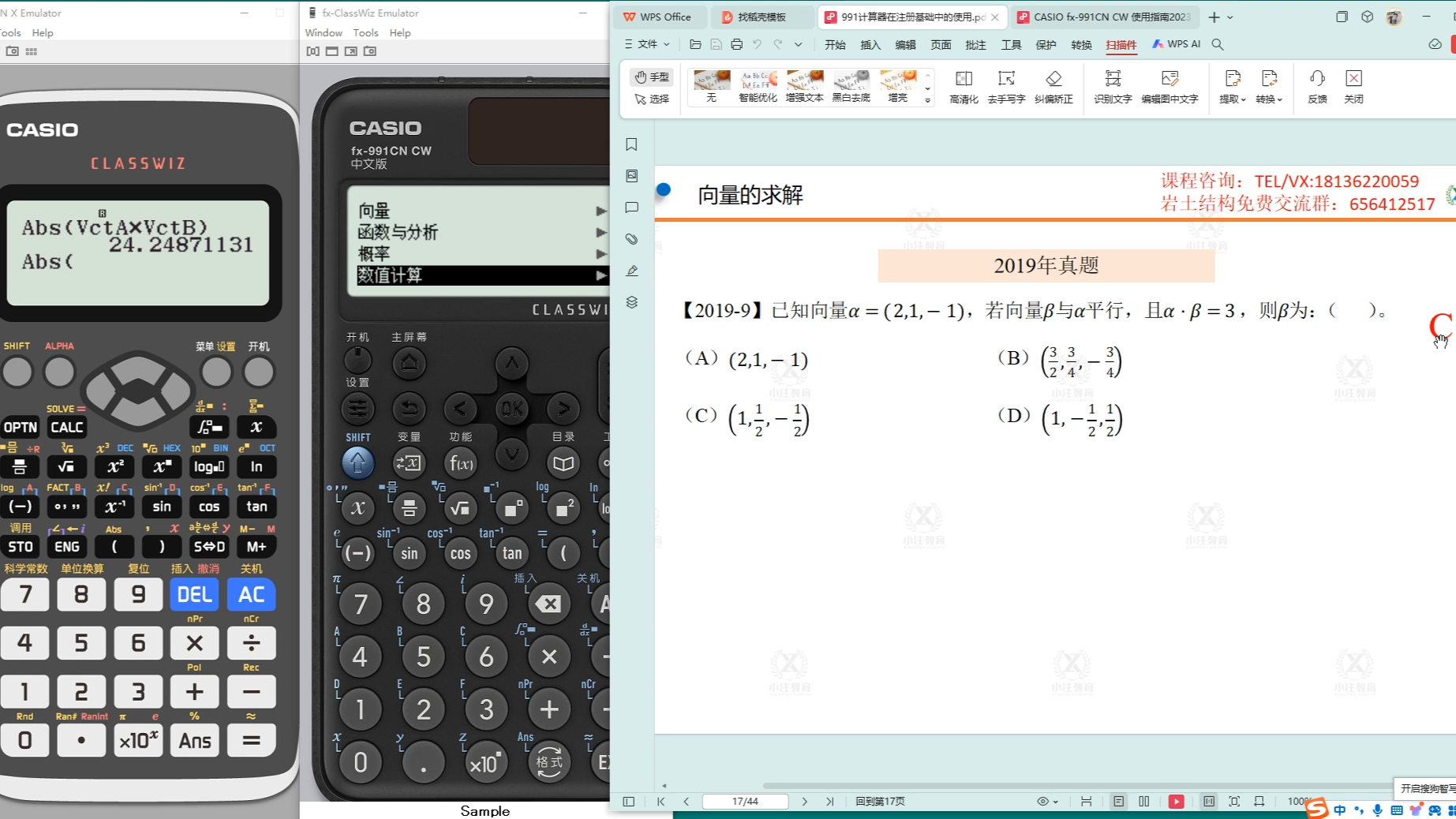Go to last page in WPS

[829, 801]
